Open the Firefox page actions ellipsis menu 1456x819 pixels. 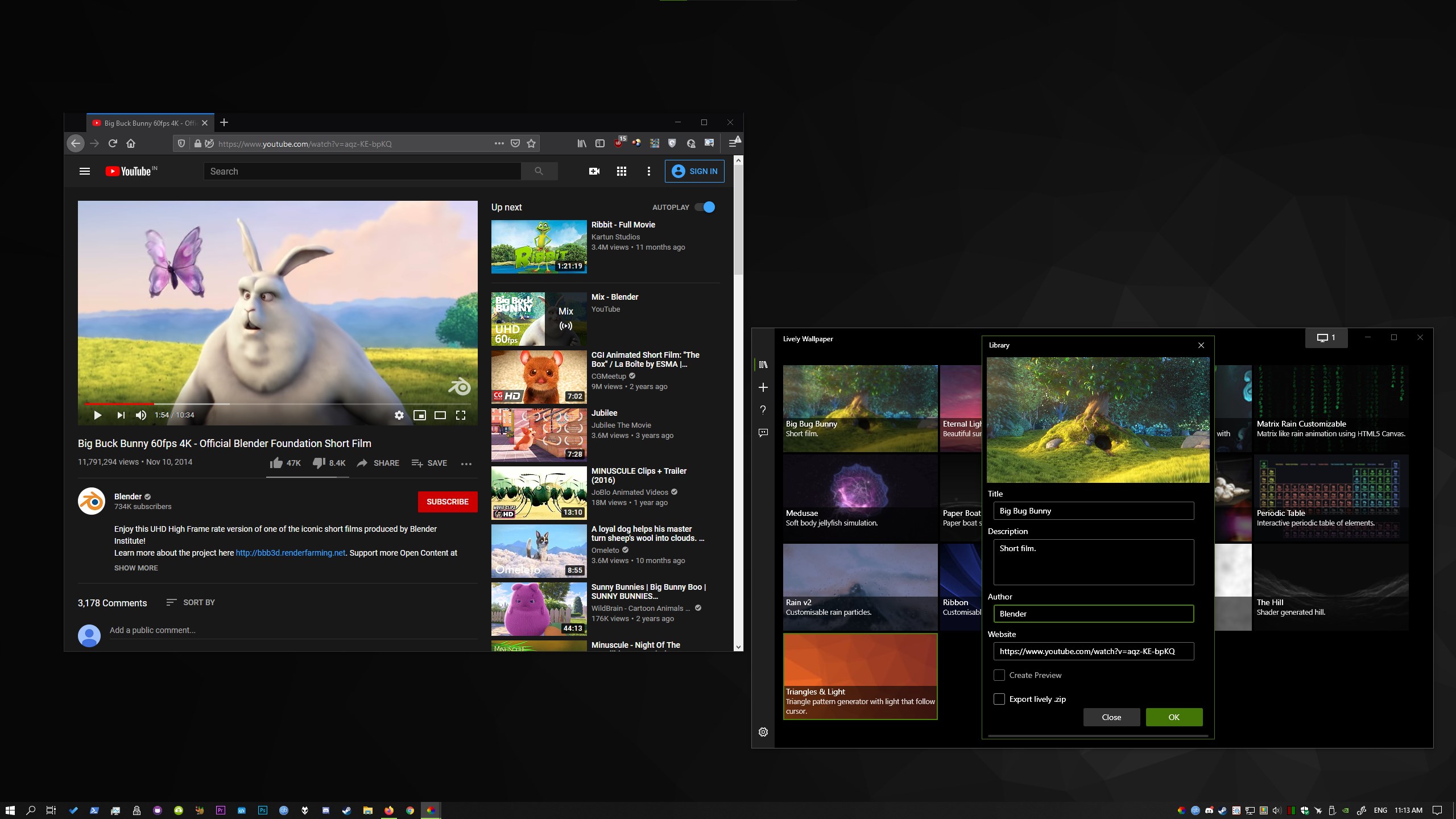pyautogui.click(x=498, y=143)
